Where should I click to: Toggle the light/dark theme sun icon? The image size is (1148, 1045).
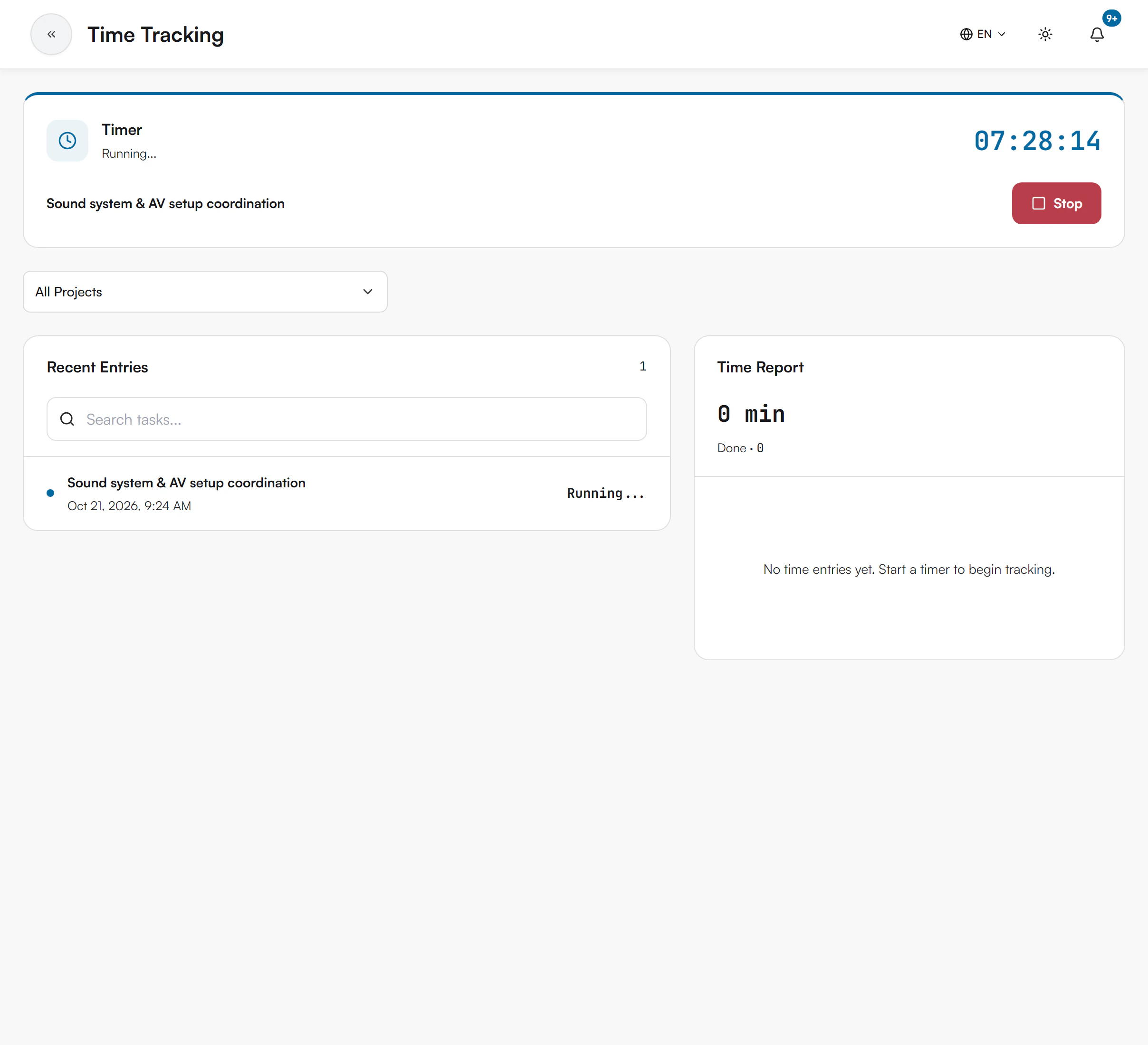click(x=1045, y=34)
